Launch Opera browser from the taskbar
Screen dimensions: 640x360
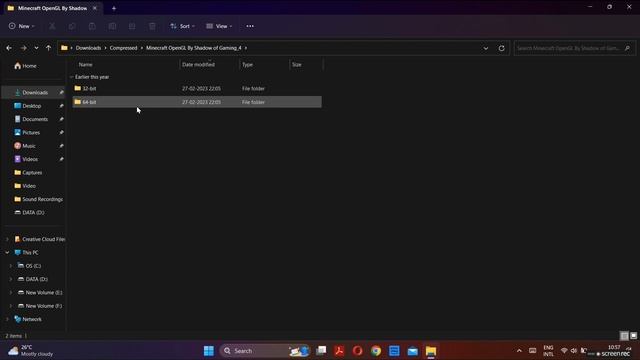tap(358, 351)
